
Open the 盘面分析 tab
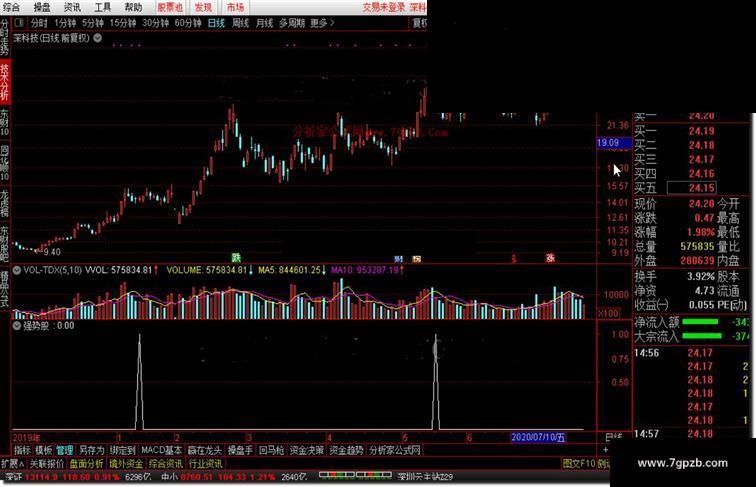tap(86, 464)
